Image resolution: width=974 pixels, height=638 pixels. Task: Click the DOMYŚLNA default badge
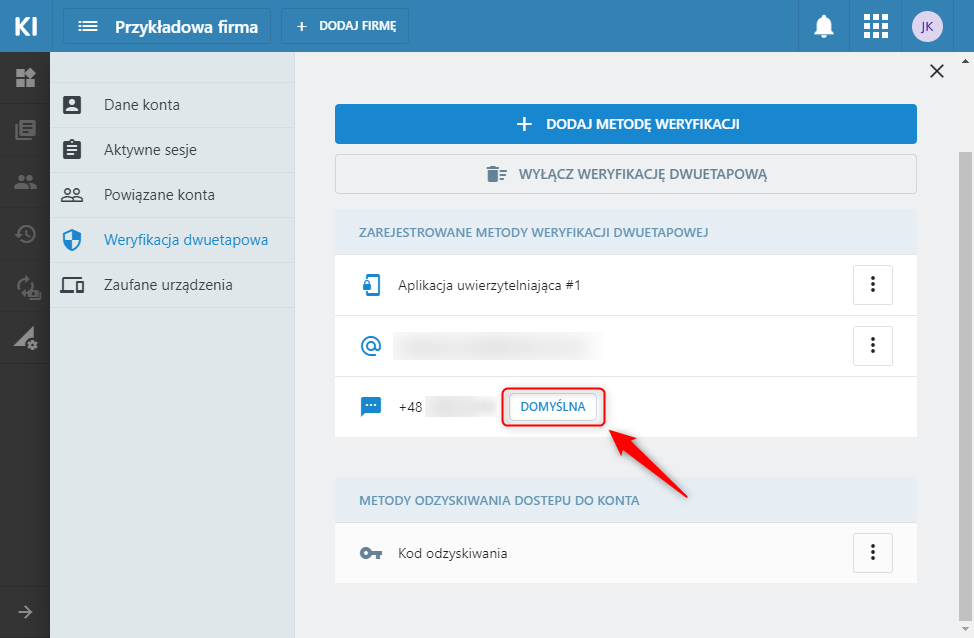pos(553,407)
